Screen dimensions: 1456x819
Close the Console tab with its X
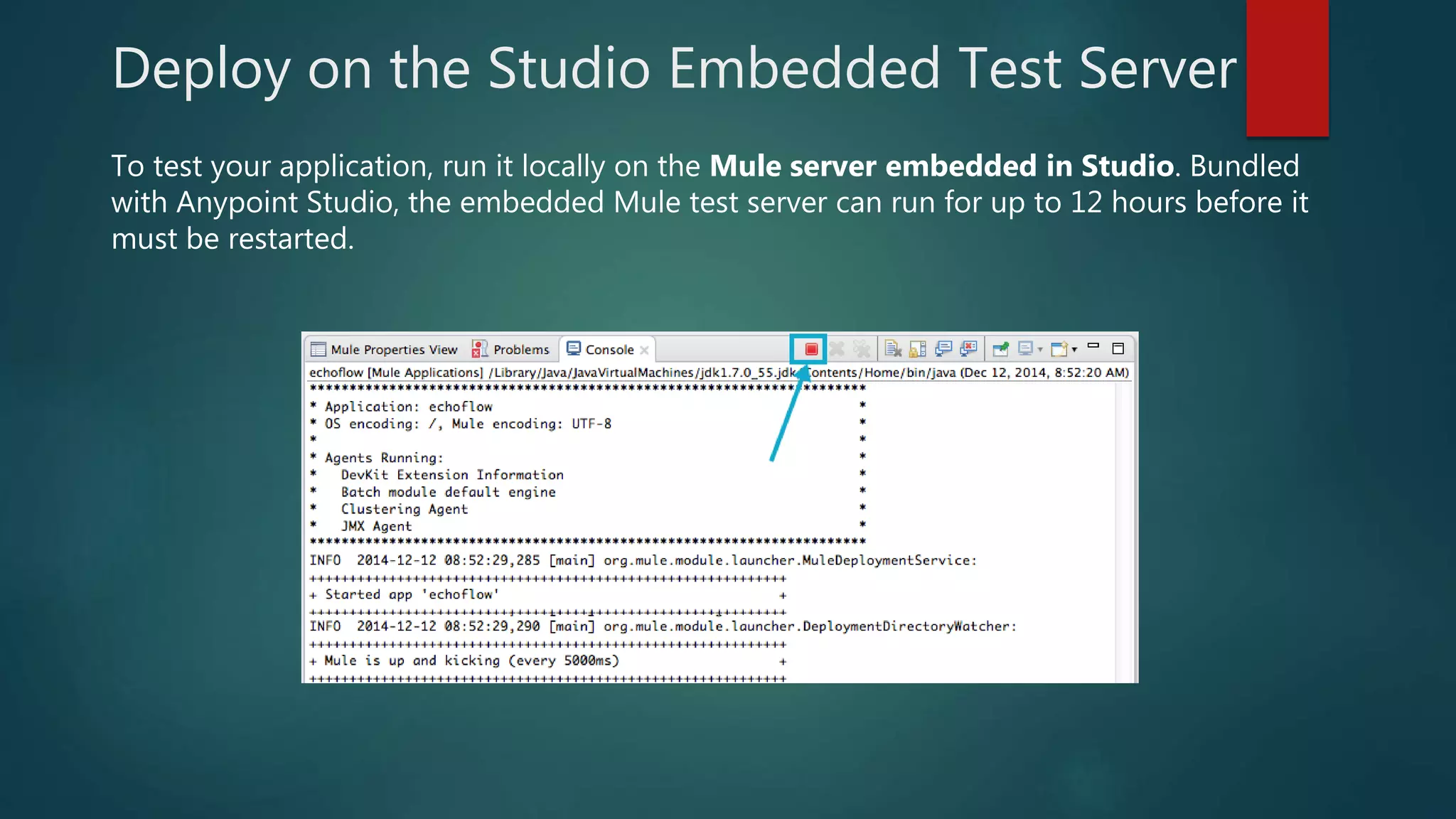[x=644, y=350]
